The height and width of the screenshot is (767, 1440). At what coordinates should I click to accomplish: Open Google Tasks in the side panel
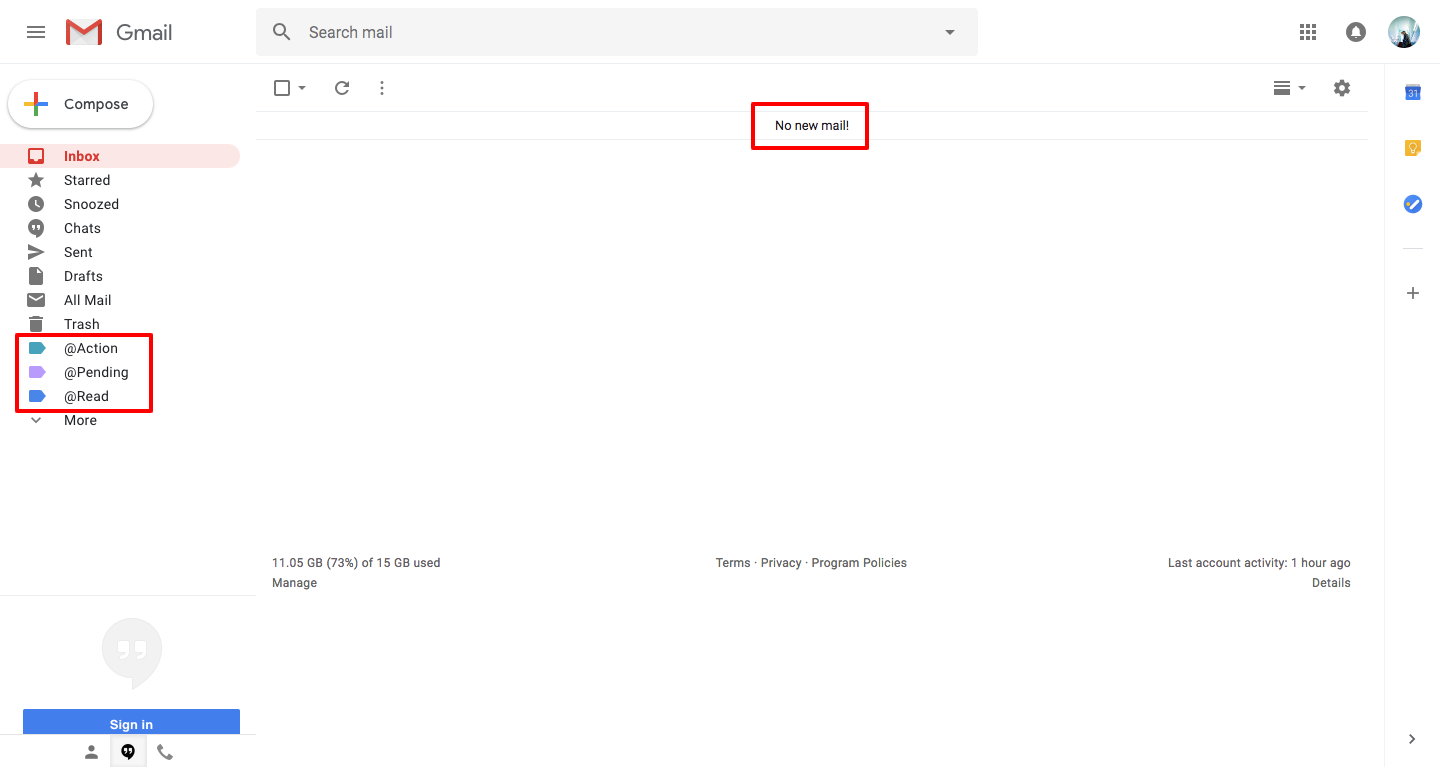click(1412, 204)
